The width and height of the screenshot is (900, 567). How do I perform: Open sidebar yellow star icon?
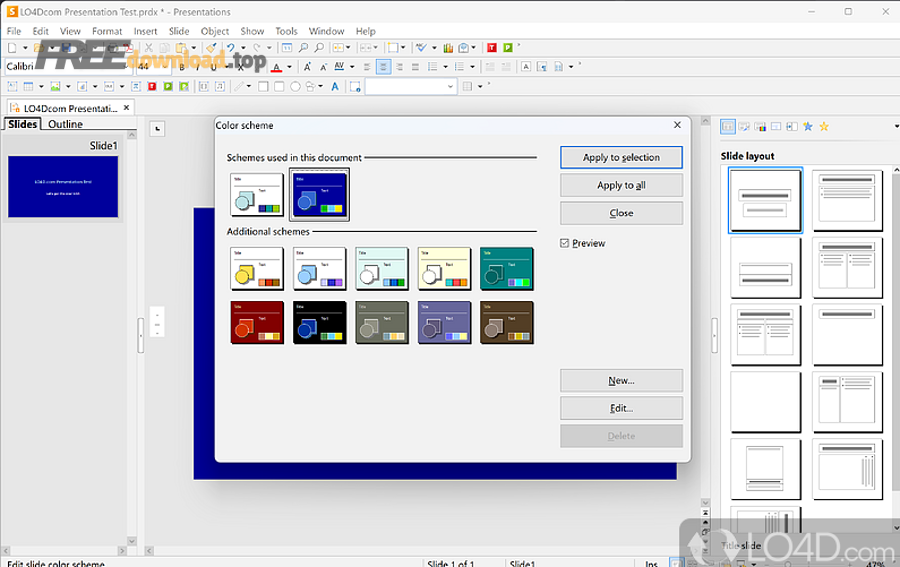[x=824, y=126]
